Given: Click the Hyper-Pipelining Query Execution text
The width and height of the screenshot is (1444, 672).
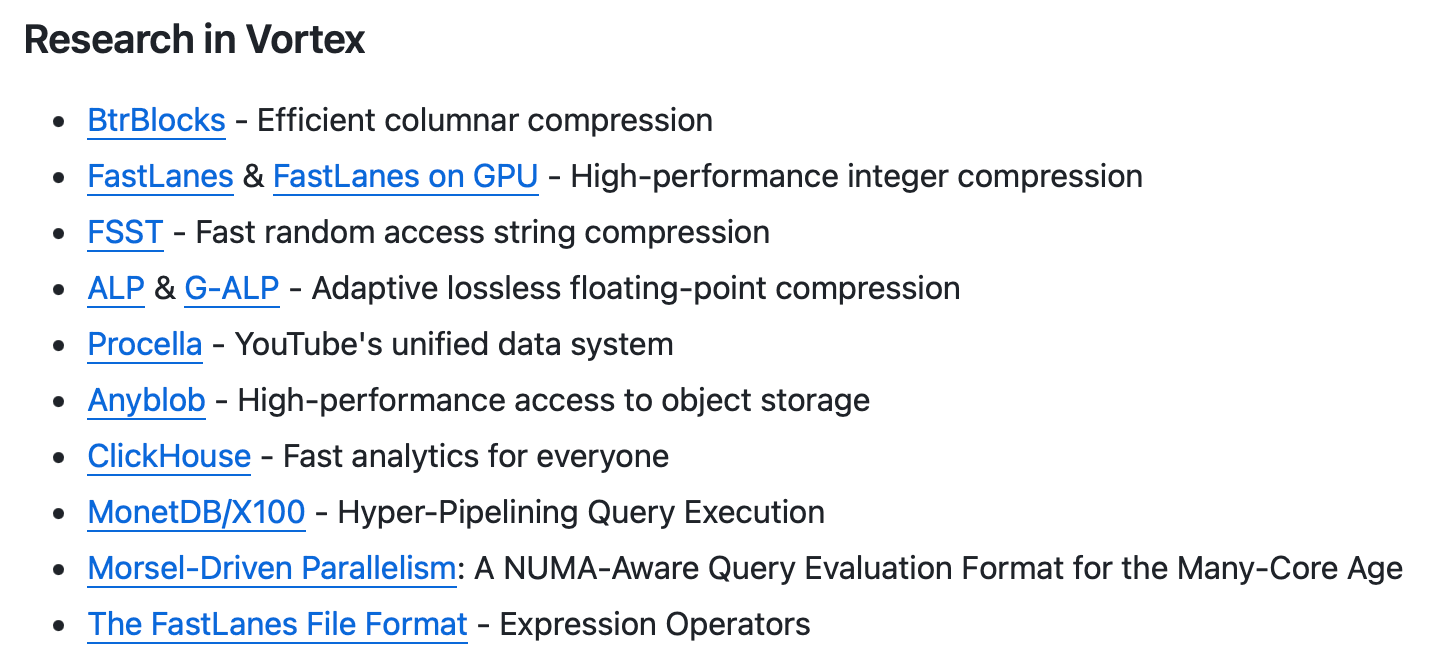Looking at the screenshot, I should pos(581,513).
